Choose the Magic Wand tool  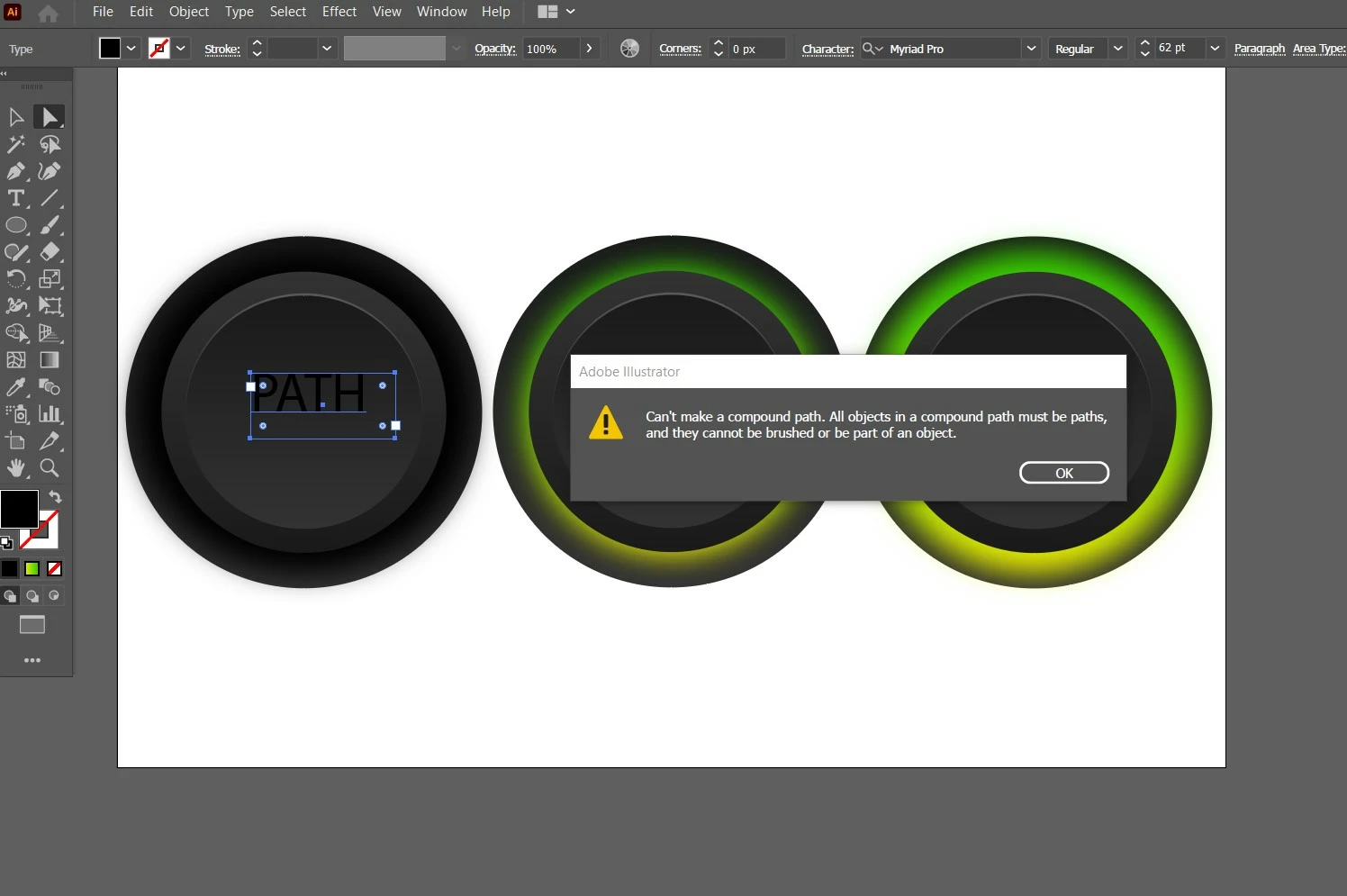point(16,144)
